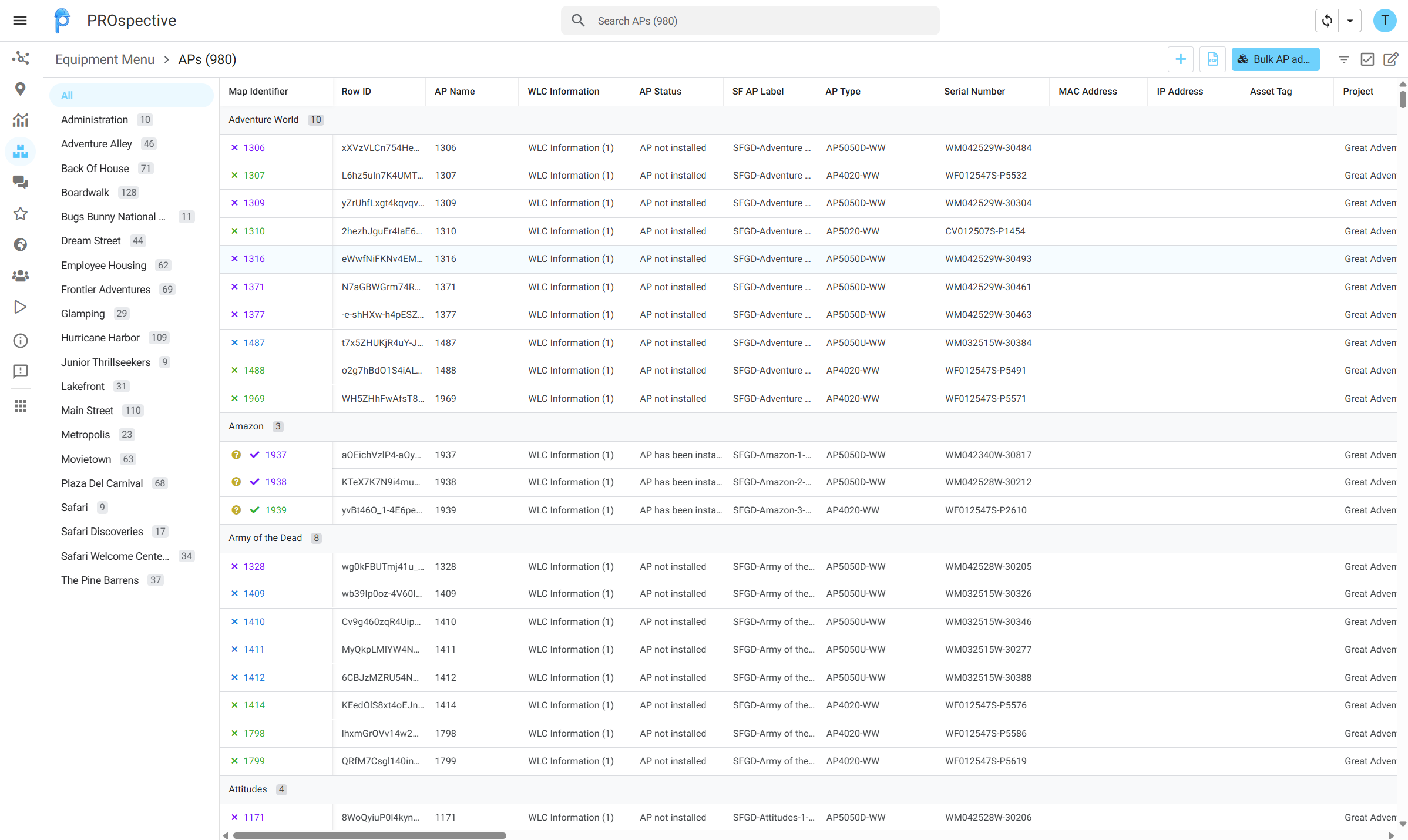Click the vertical scrollbar thumb
Image resolution: width=1408 pixels, height=840 pixels.
tap(1403, 99)
